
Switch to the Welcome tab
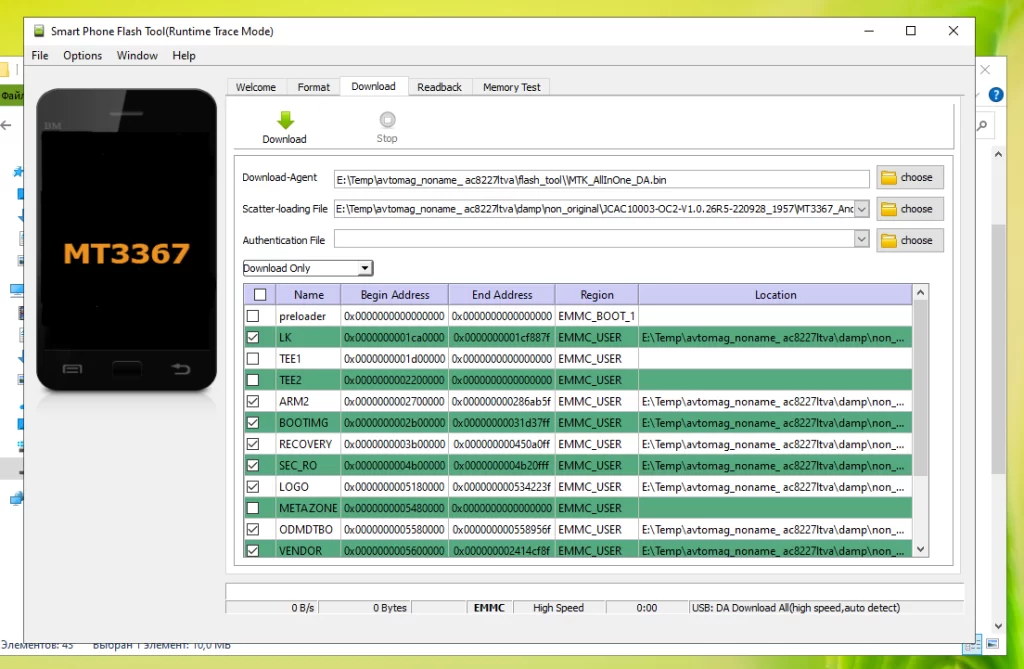pyautogui.click(x=256, y=87)
